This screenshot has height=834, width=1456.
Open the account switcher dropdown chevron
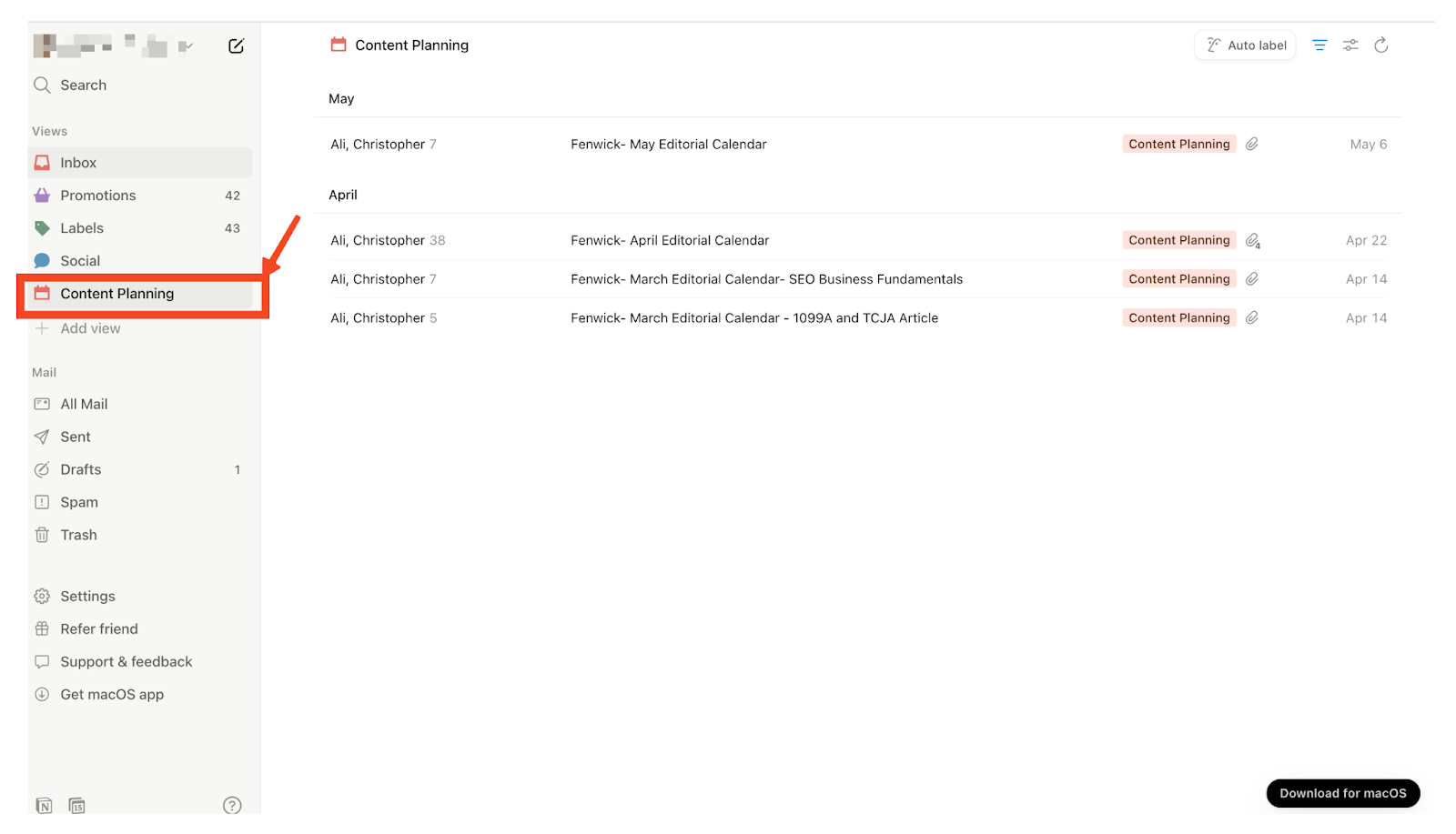click(187, 45)
